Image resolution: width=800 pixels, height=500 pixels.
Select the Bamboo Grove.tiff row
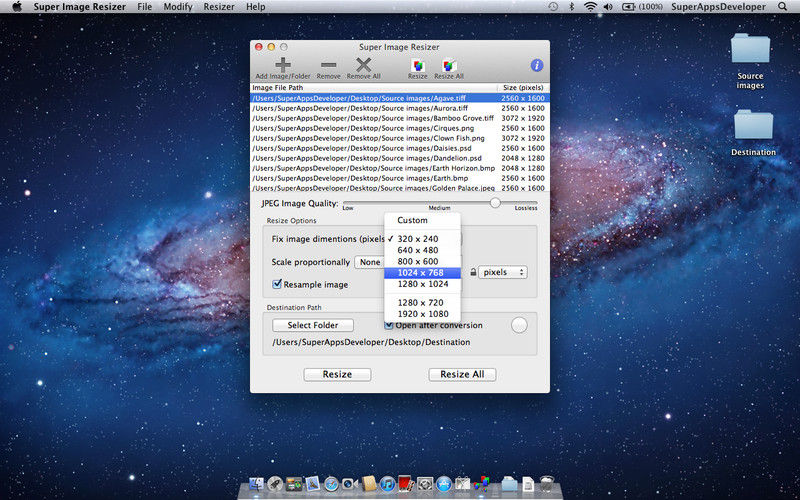point(400,118)
